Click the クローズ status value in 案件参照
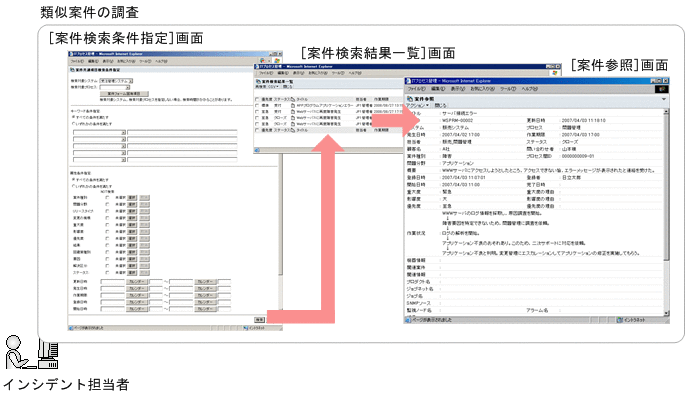Viewport: 687px width, 396px height. pos(570,142)
